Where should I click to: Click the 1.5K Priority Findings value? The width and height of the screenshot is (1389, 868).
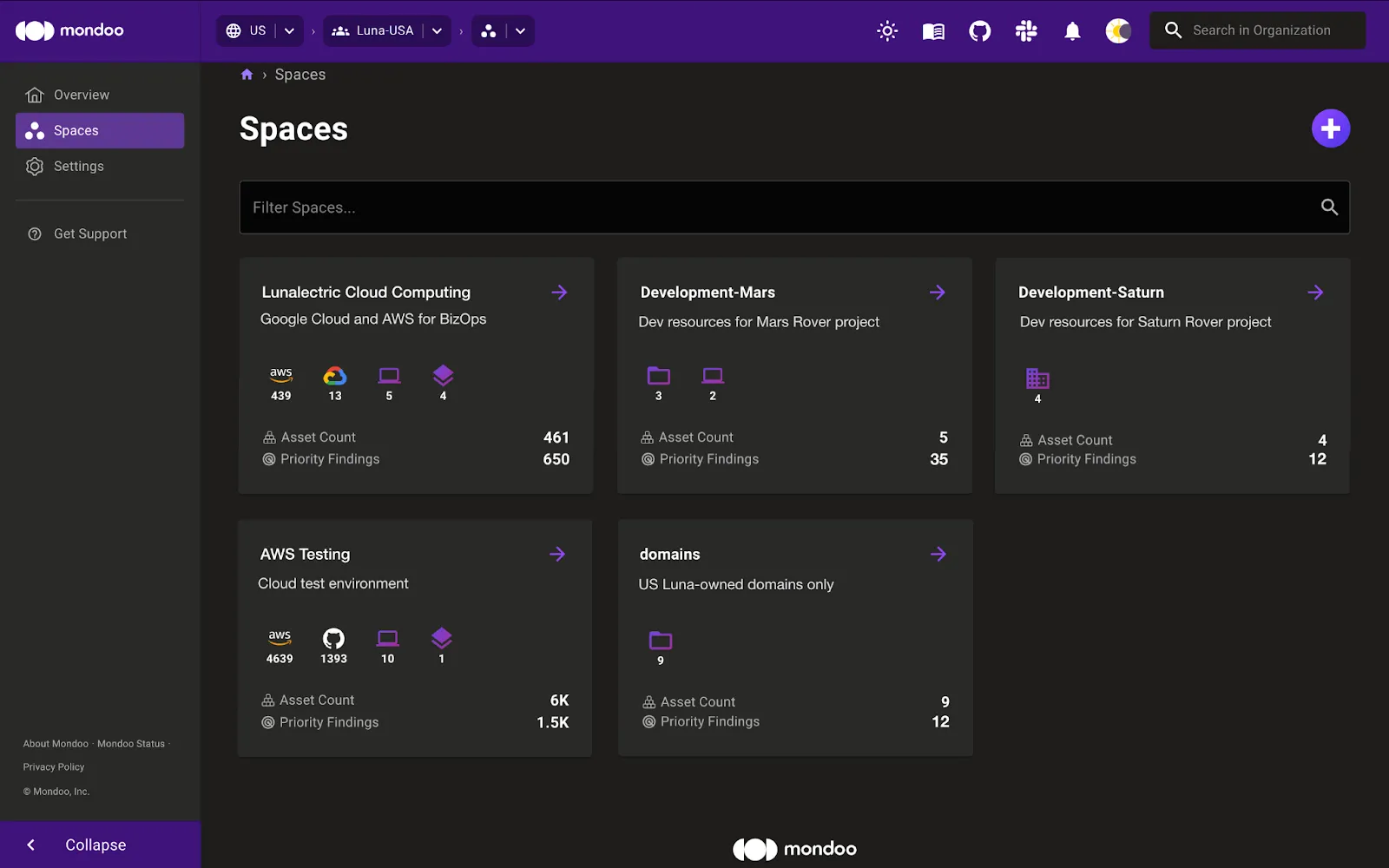(553, 722)
